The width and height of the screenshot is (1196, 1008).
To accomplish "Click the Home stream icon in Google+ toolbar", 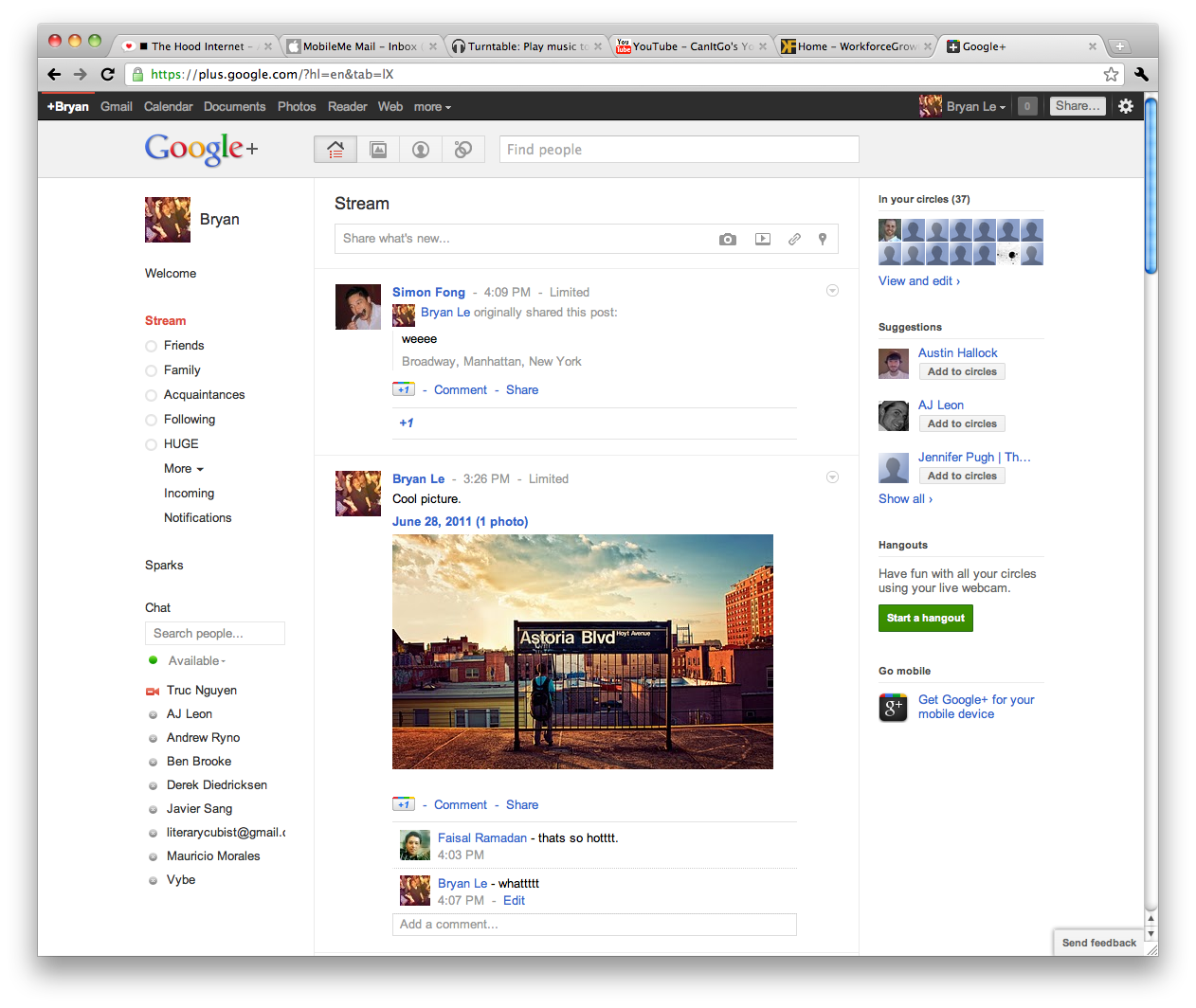I will click(335, 150).
